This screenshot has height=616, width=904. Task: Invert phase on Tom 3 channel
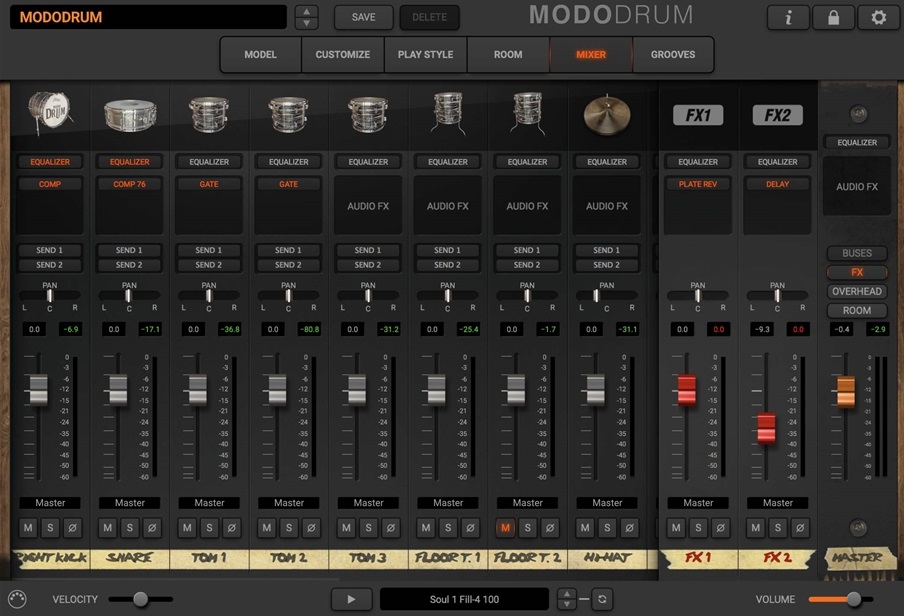[x=391, y=527]
